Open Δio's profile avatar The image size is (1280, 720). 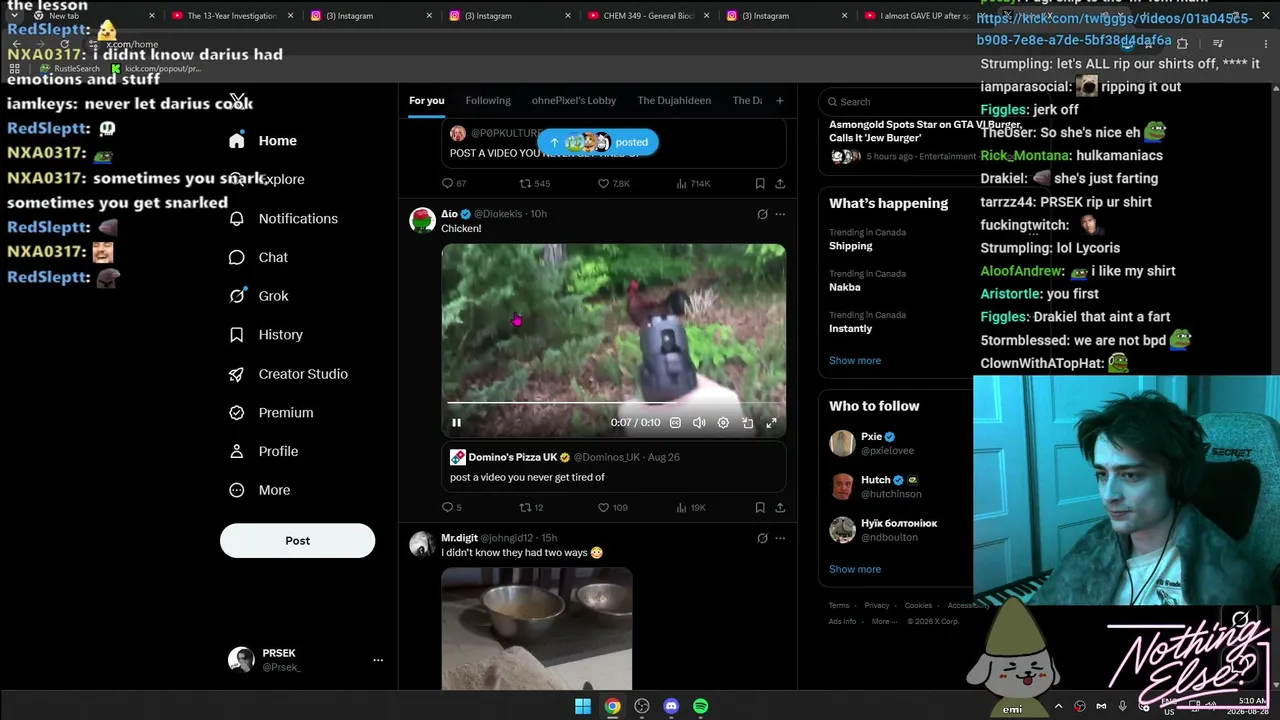pyautogui.click(x=422, y=221)
